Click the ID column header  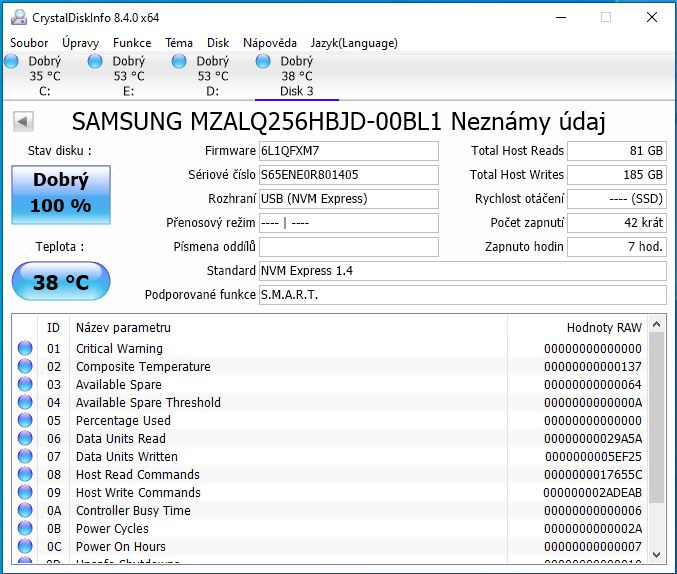point(54,328)
